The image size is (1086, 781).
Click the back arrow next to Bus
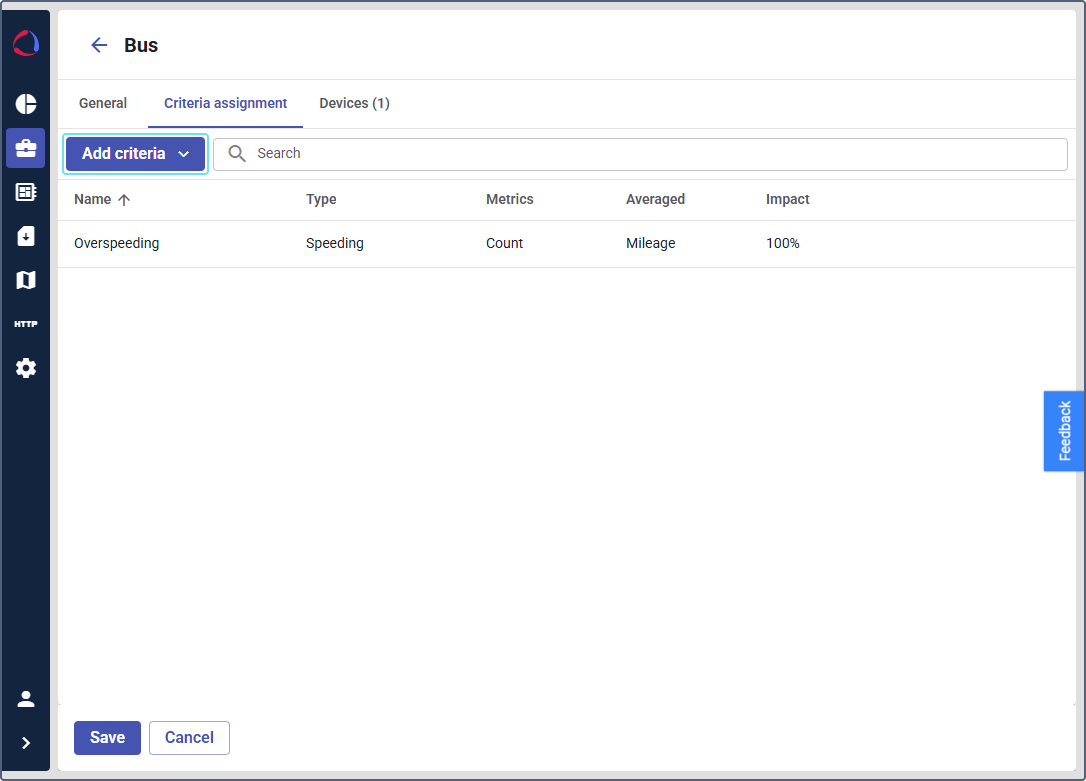click(99, 45)
